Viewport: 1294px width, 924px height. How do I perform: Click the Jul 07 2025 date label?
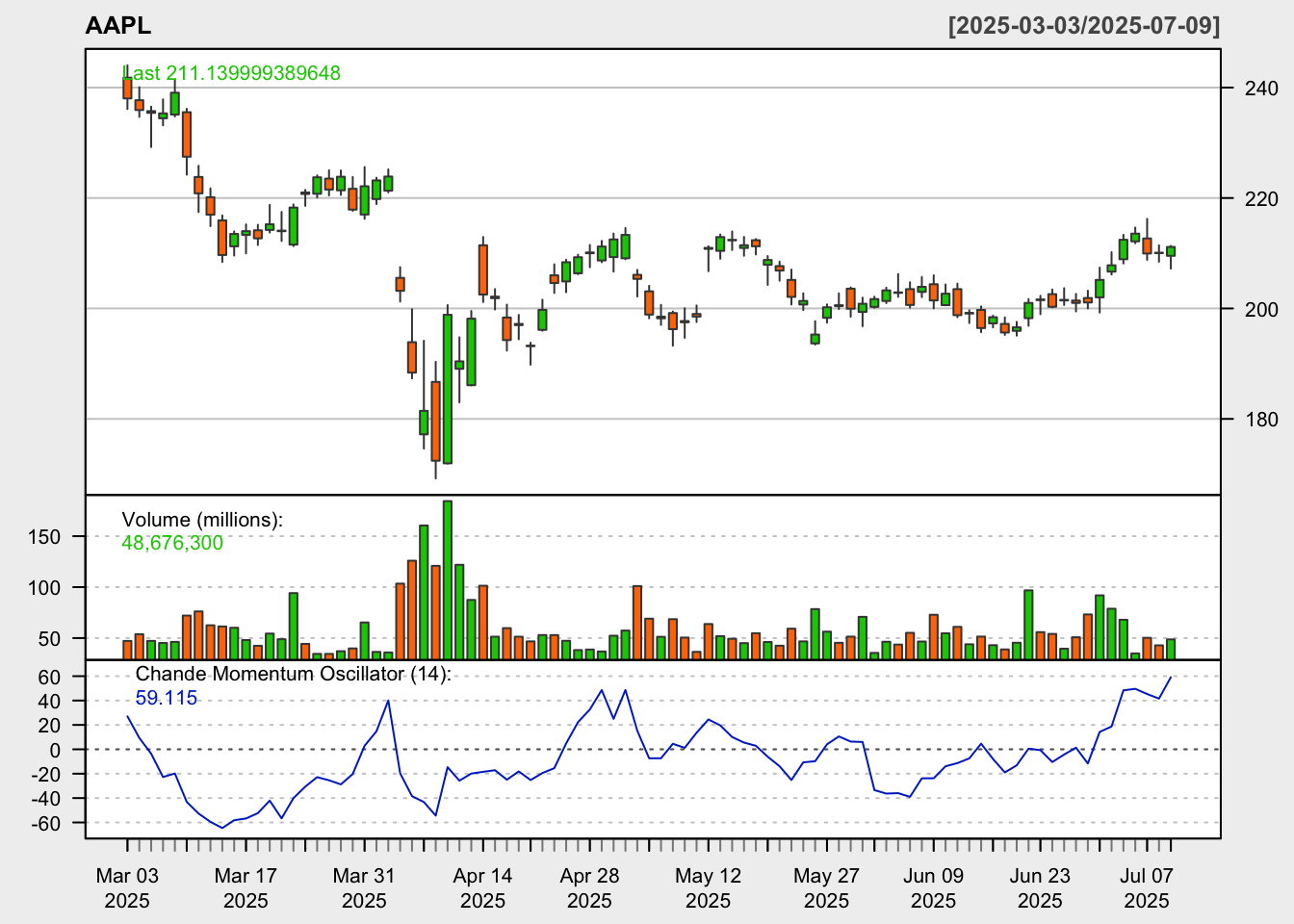[x=1147, y=888]
